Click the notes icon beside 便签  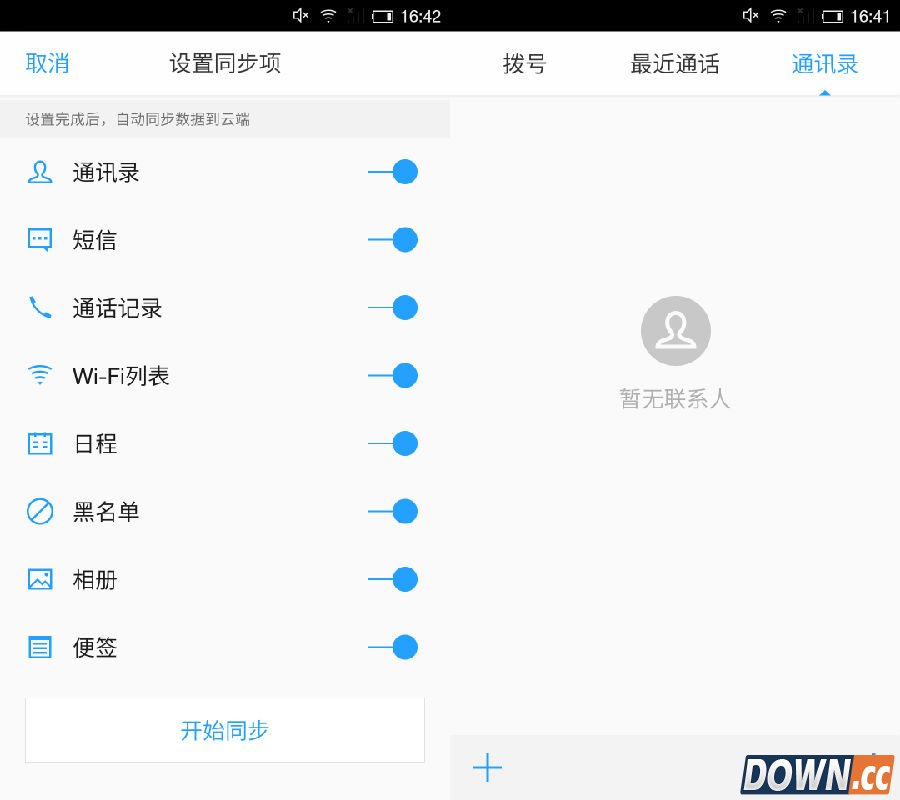click(x=39, y=648)
